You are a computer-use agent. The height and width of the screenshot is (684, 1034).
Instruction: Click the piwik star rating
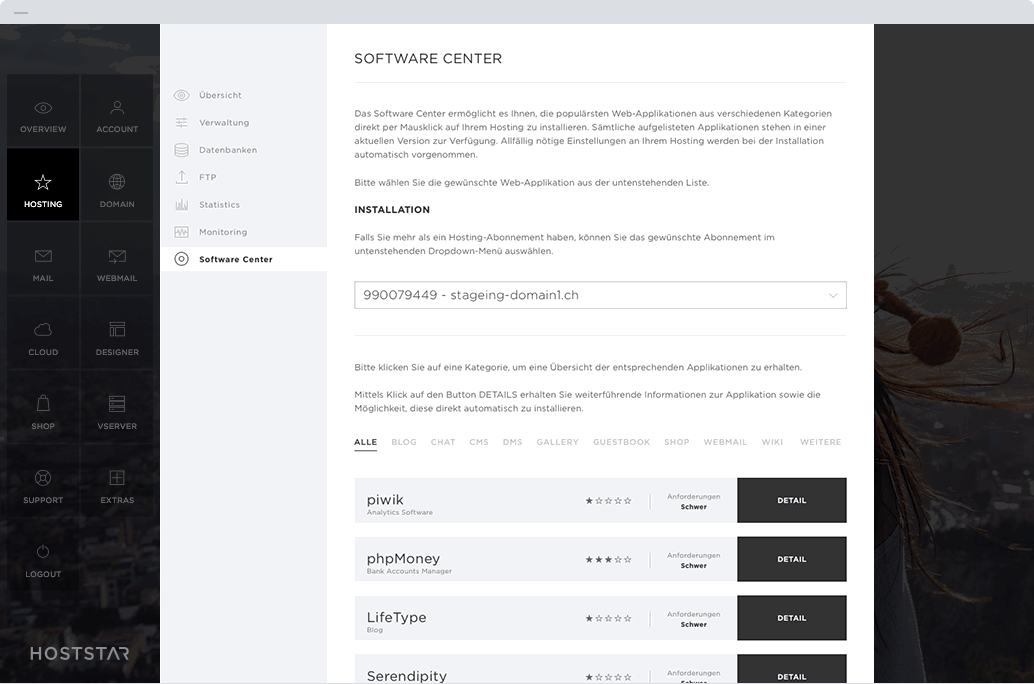pos(608,501)
